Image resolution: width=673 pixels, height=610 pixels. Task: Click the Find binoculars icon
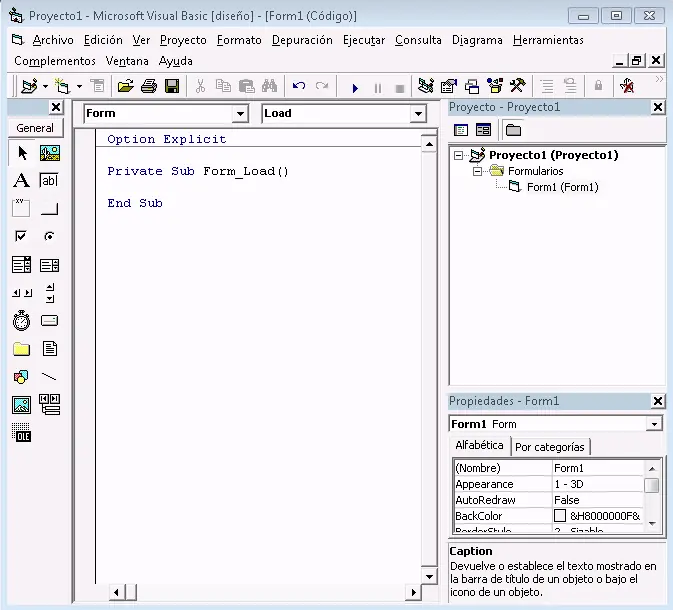(269, 86)
